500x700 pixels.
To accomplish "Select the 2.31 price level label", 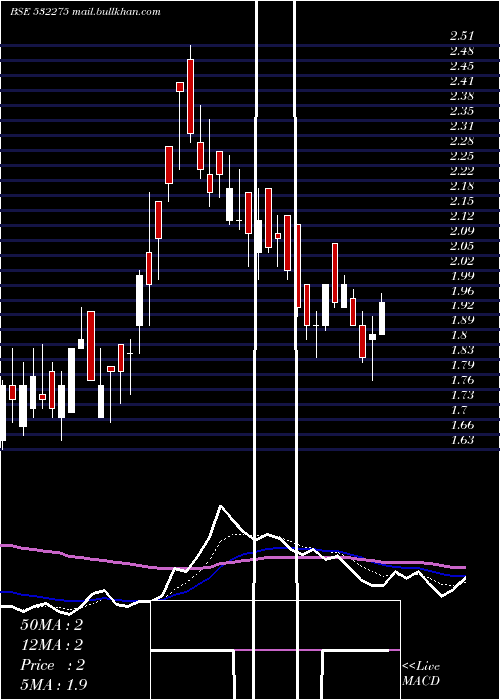I will [462, 126].
